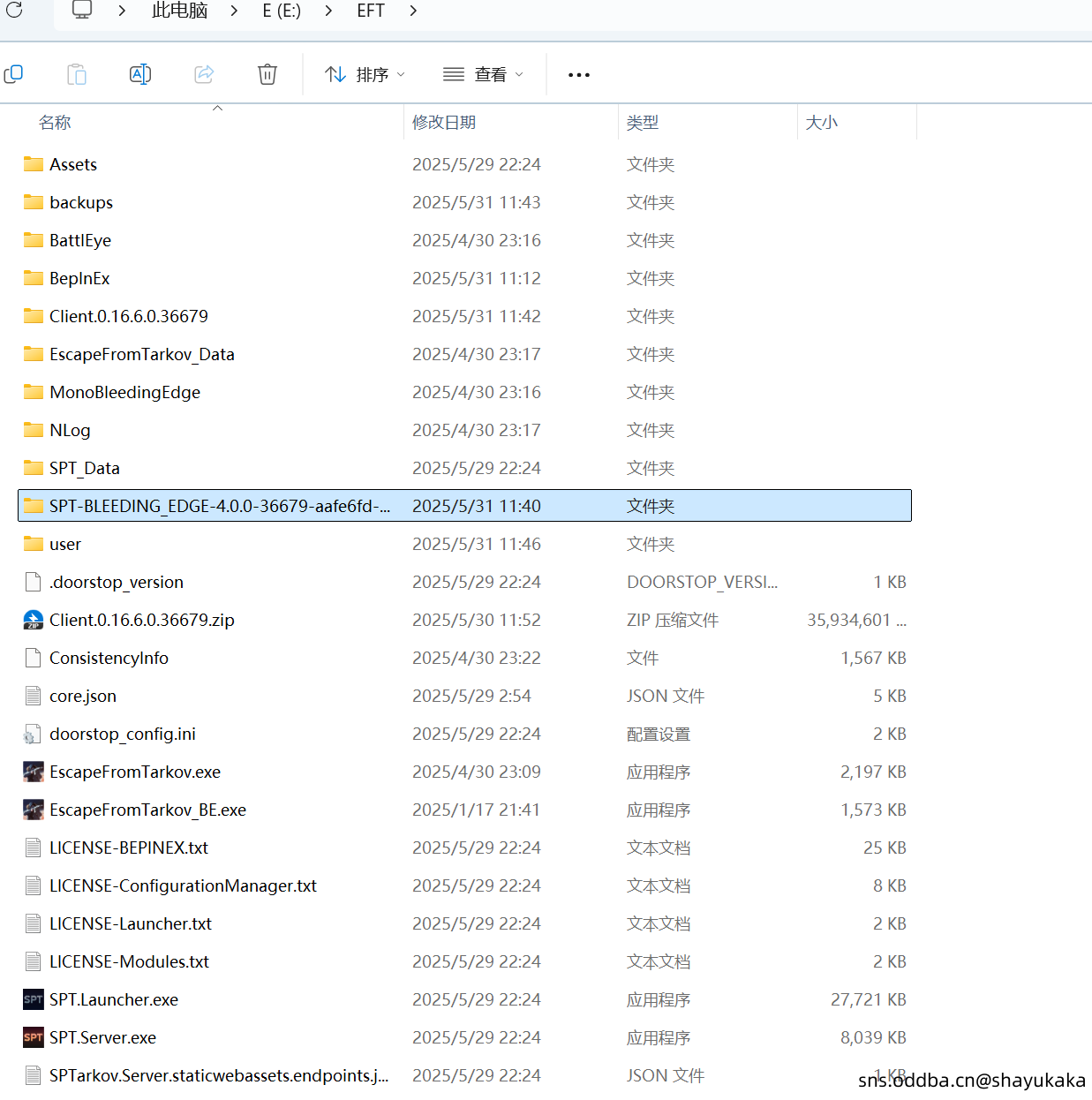The height and width of the screenshot is (1100, 1092).
Task: Sort by the 类型 column header
Action: pyautogui.click(x=643, y=123)
